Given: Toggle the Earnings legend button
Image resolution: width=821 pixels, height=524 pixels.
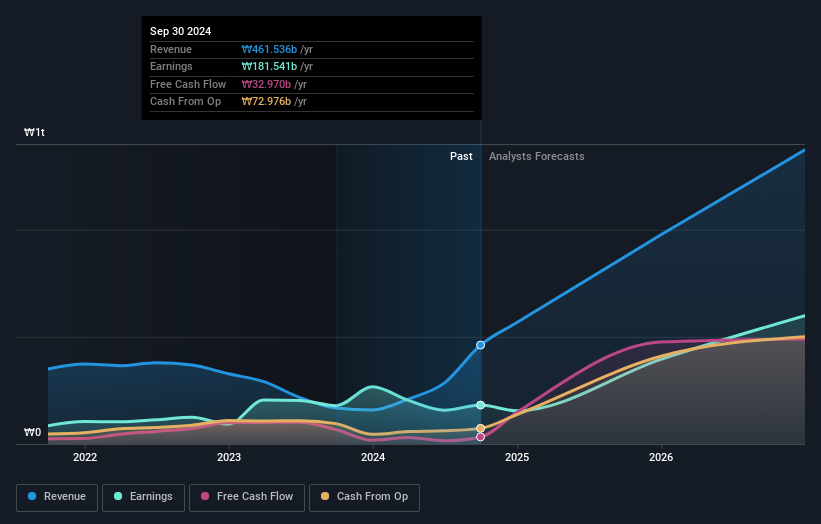Looking at the screenshot, I should [143, 497].
